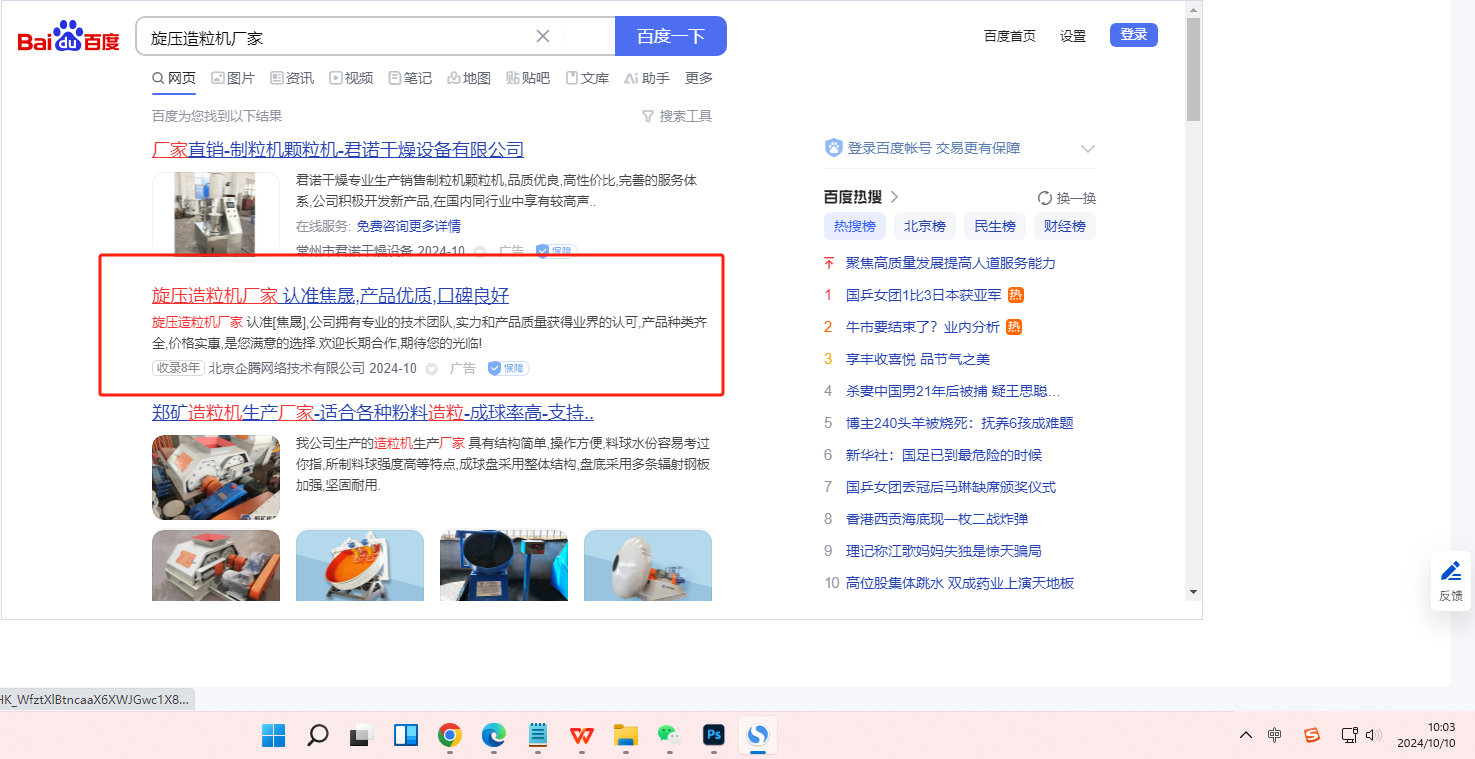Select the 热搜榜 tab

(855, 226)
